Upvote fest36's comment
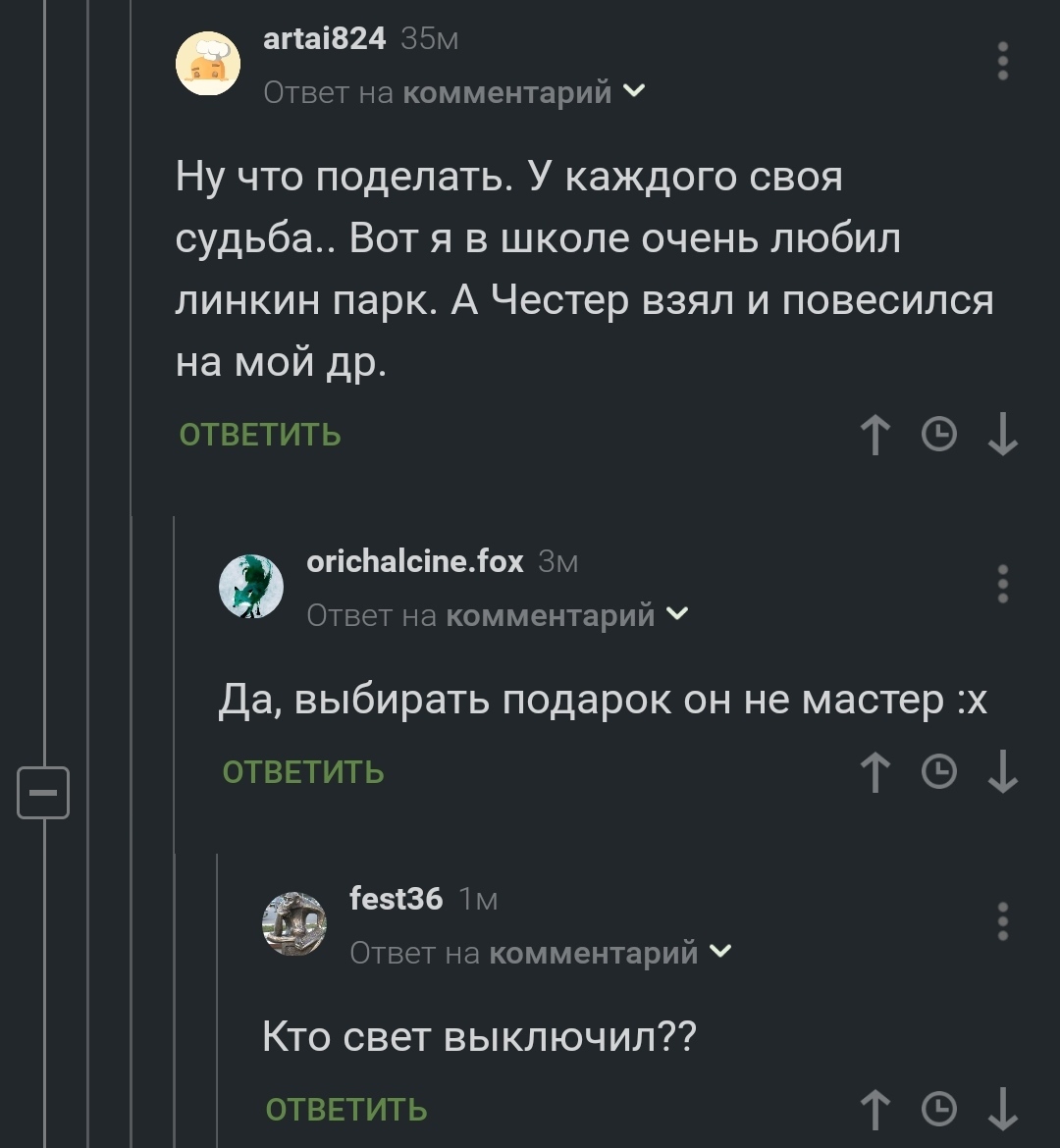 [x=874, y=1109]
